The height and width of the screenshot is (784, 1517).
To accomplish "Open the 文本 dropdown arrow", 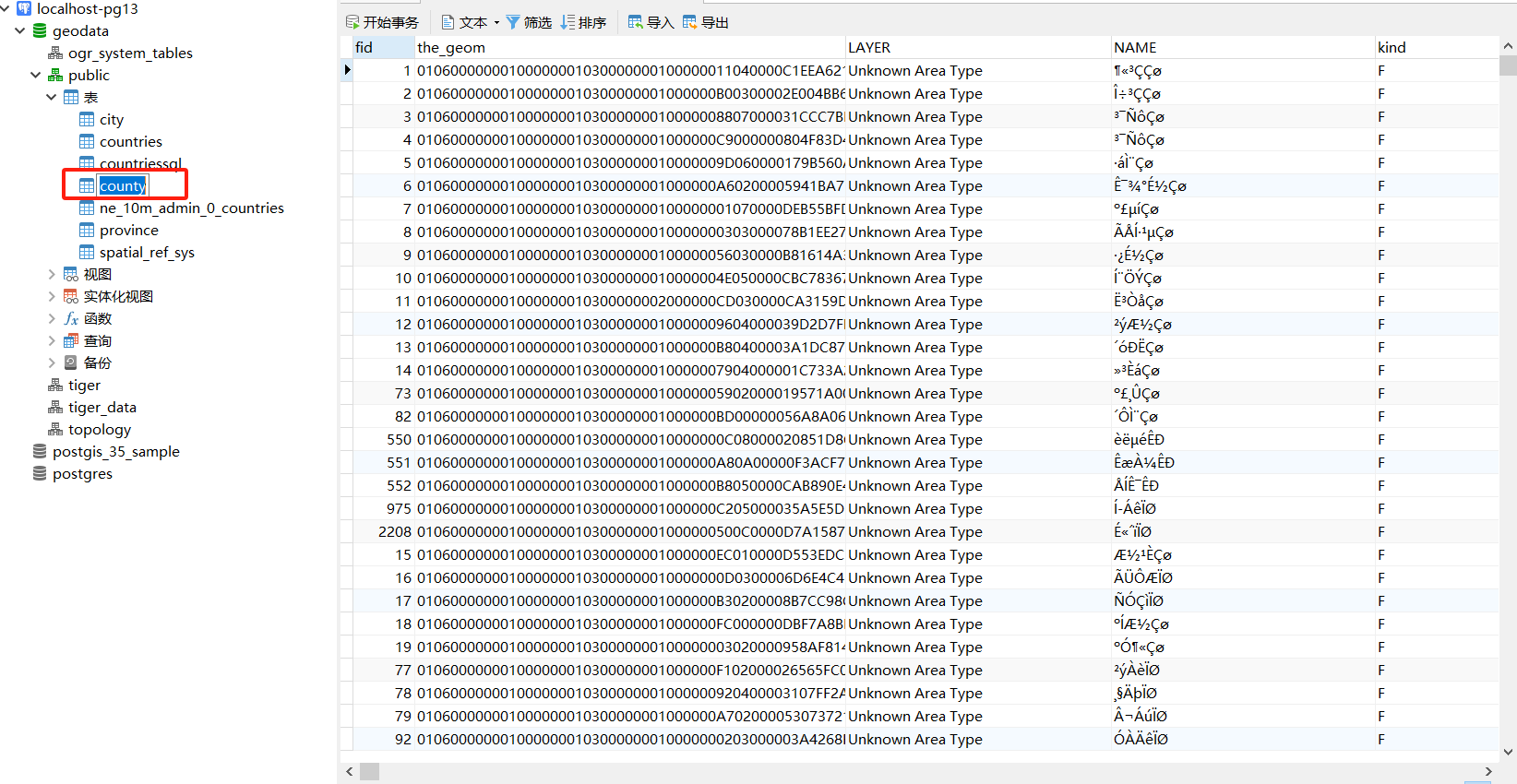I will click(496, 22).
